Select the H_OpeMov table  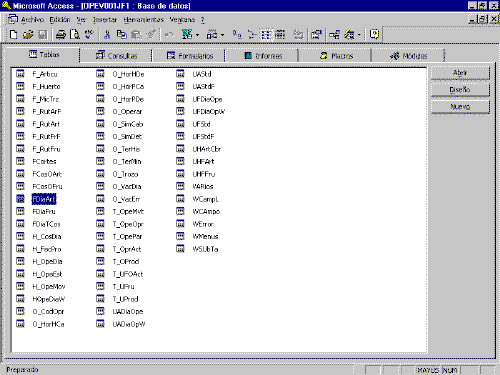click(49, 287)
